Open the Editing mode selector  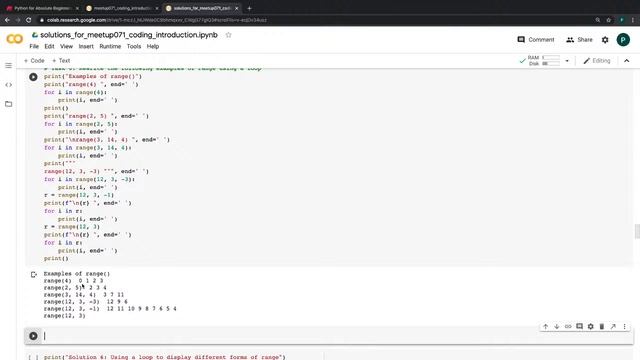597,60
